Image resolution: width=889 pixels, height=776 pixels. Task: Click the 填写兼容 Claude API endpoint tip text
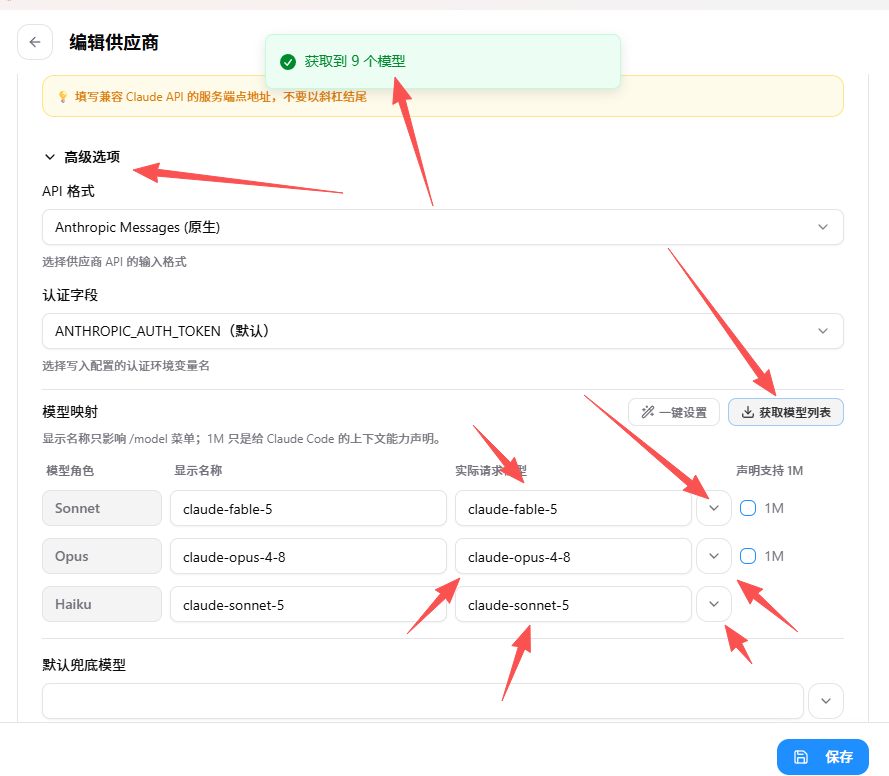[x=221, y=97]
